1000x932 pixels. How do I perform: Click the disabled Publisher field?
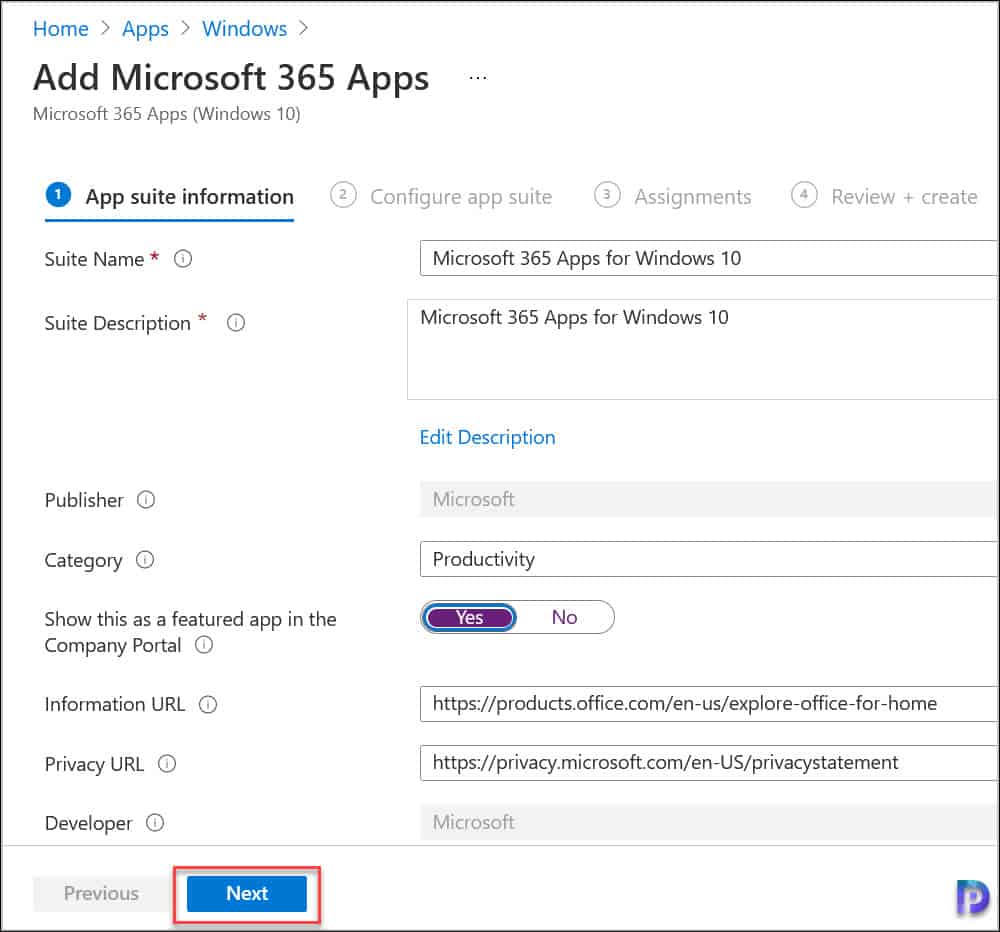click(x=709, y=499)
